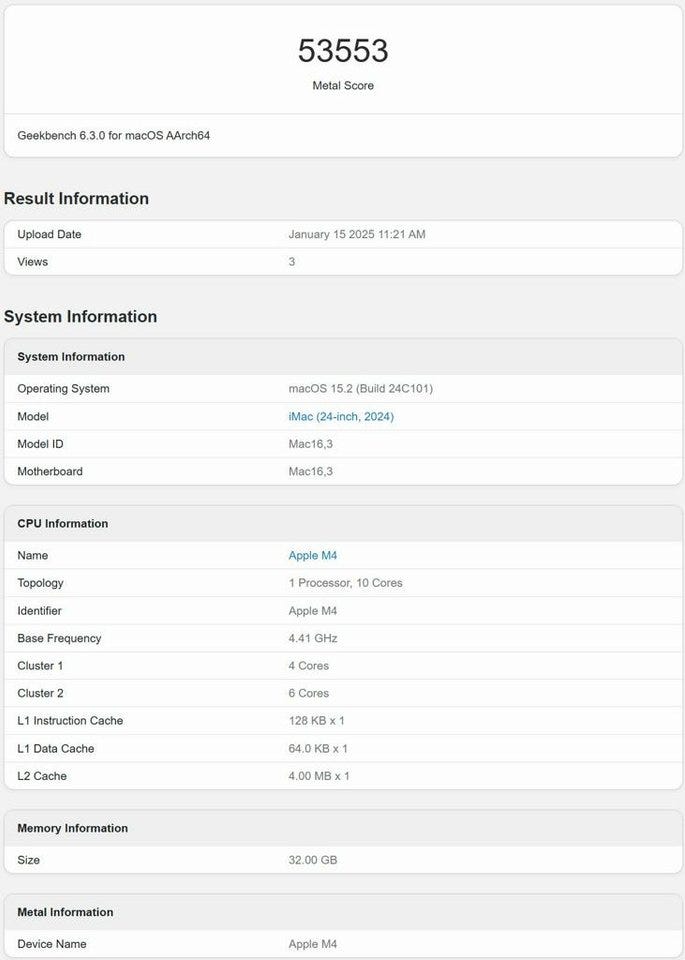Click the Cluster 2 label
The width and height of the screenshot is (685, 960).
[40, 693]
